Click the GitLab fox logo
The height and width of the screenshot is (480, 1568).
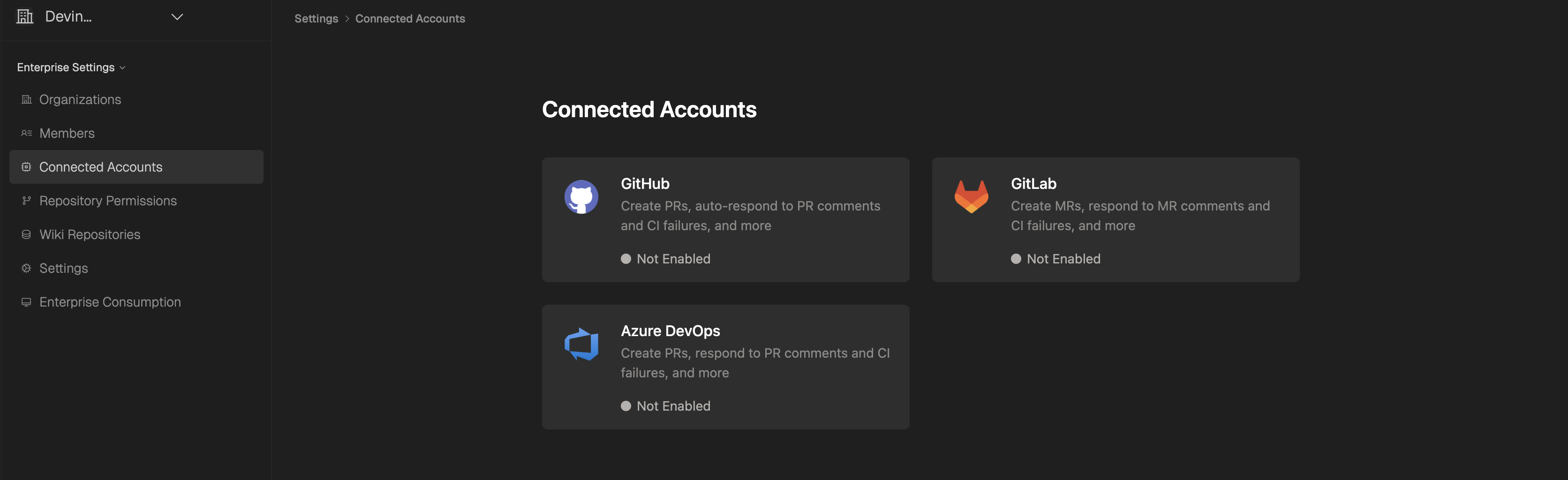pyautogui.click(x=972, y=196)
